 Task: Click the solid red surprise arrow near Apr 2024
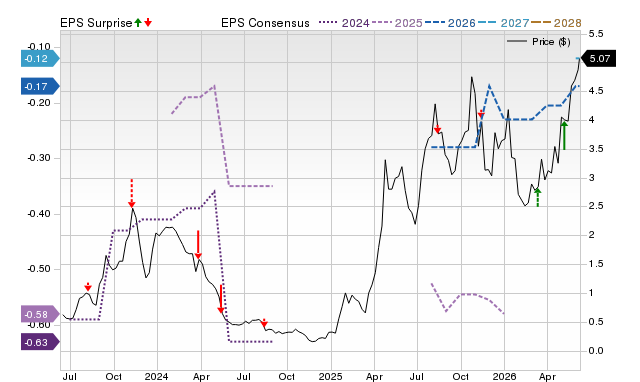coord(198,245)
